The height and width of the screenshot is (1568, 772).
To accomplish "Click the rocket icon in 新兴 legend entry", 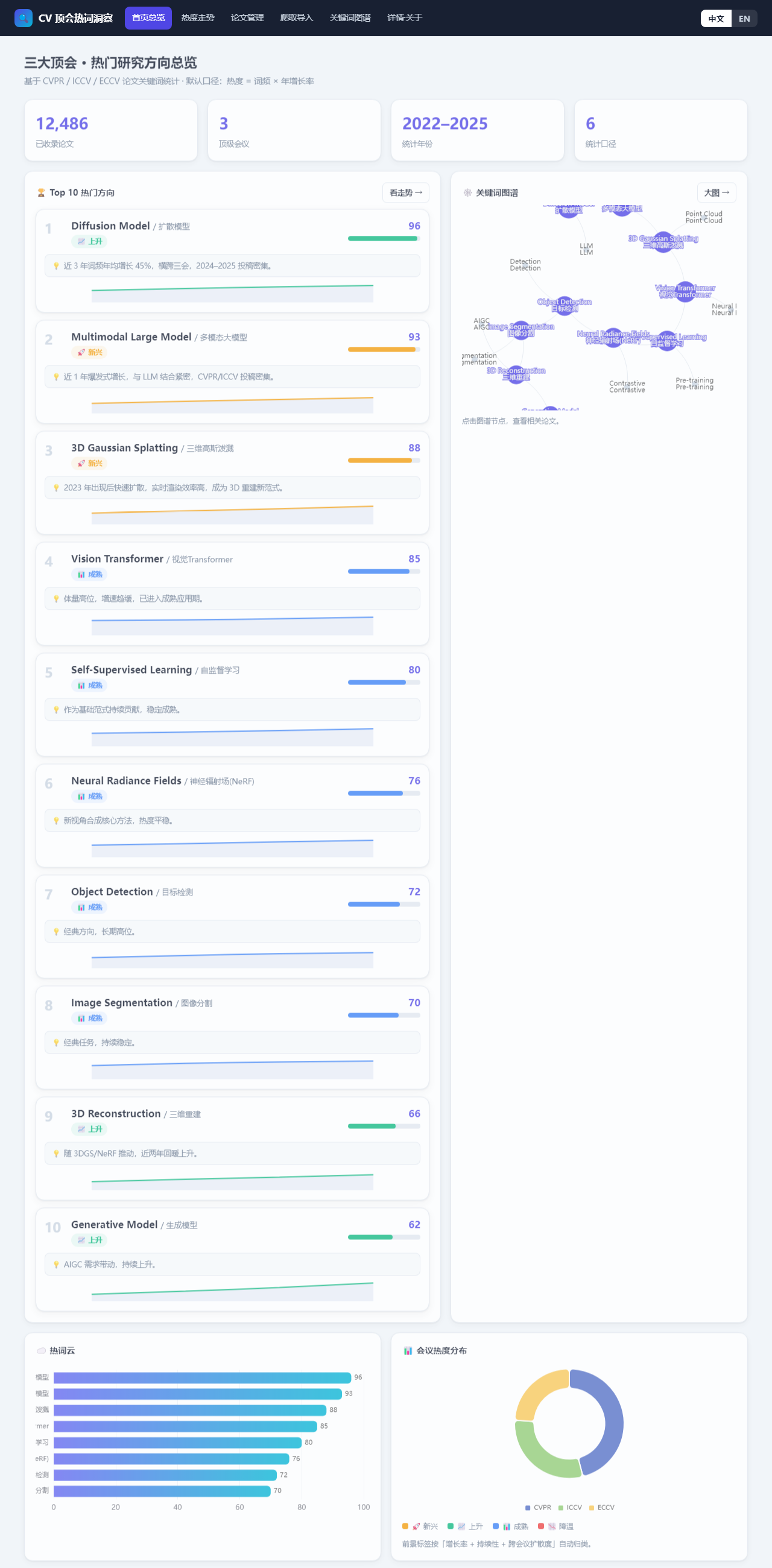I will pyautogui.click(x=416, y=1526).
